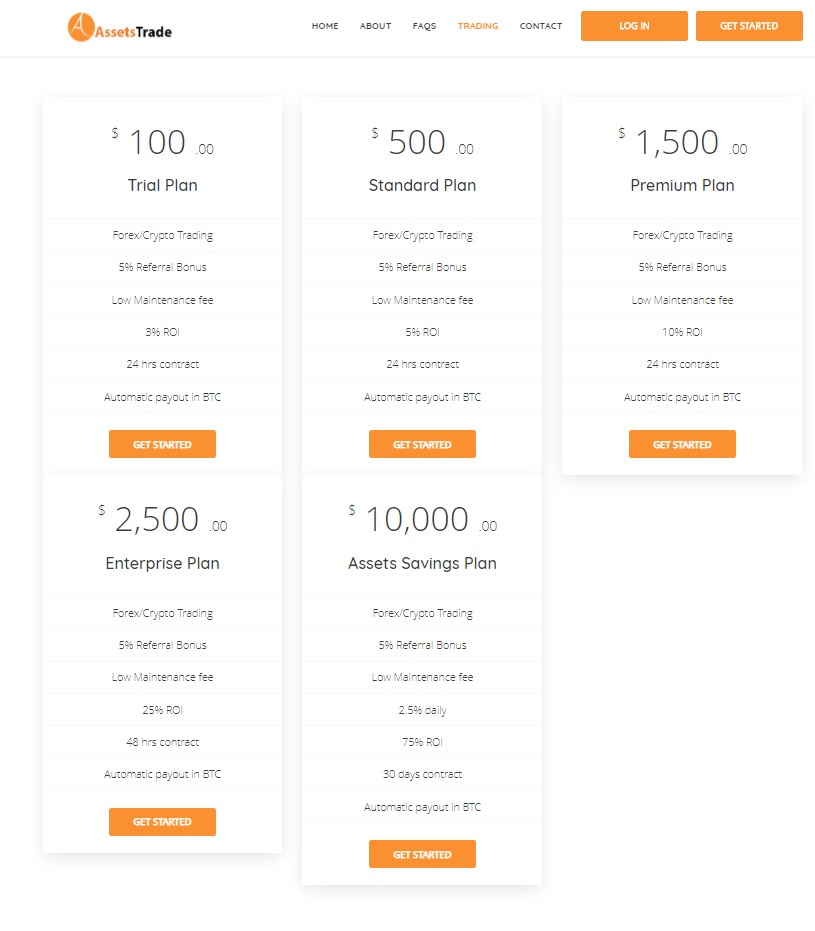The height and width of the screenshot is (931, 815).
Task: Click the Premium Plan heading
Action: click(682, 185)
